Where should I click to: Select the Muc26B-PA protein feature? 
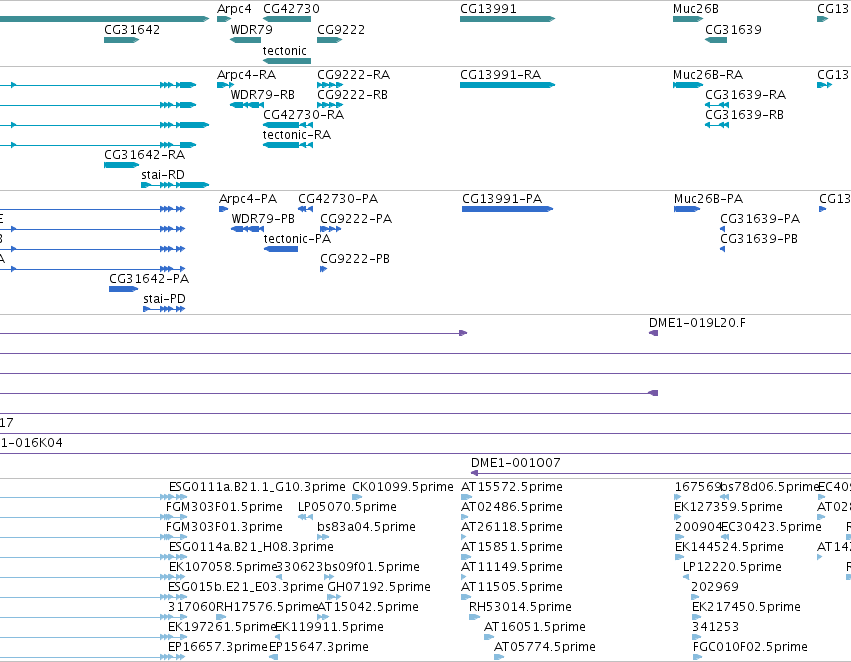687,209
